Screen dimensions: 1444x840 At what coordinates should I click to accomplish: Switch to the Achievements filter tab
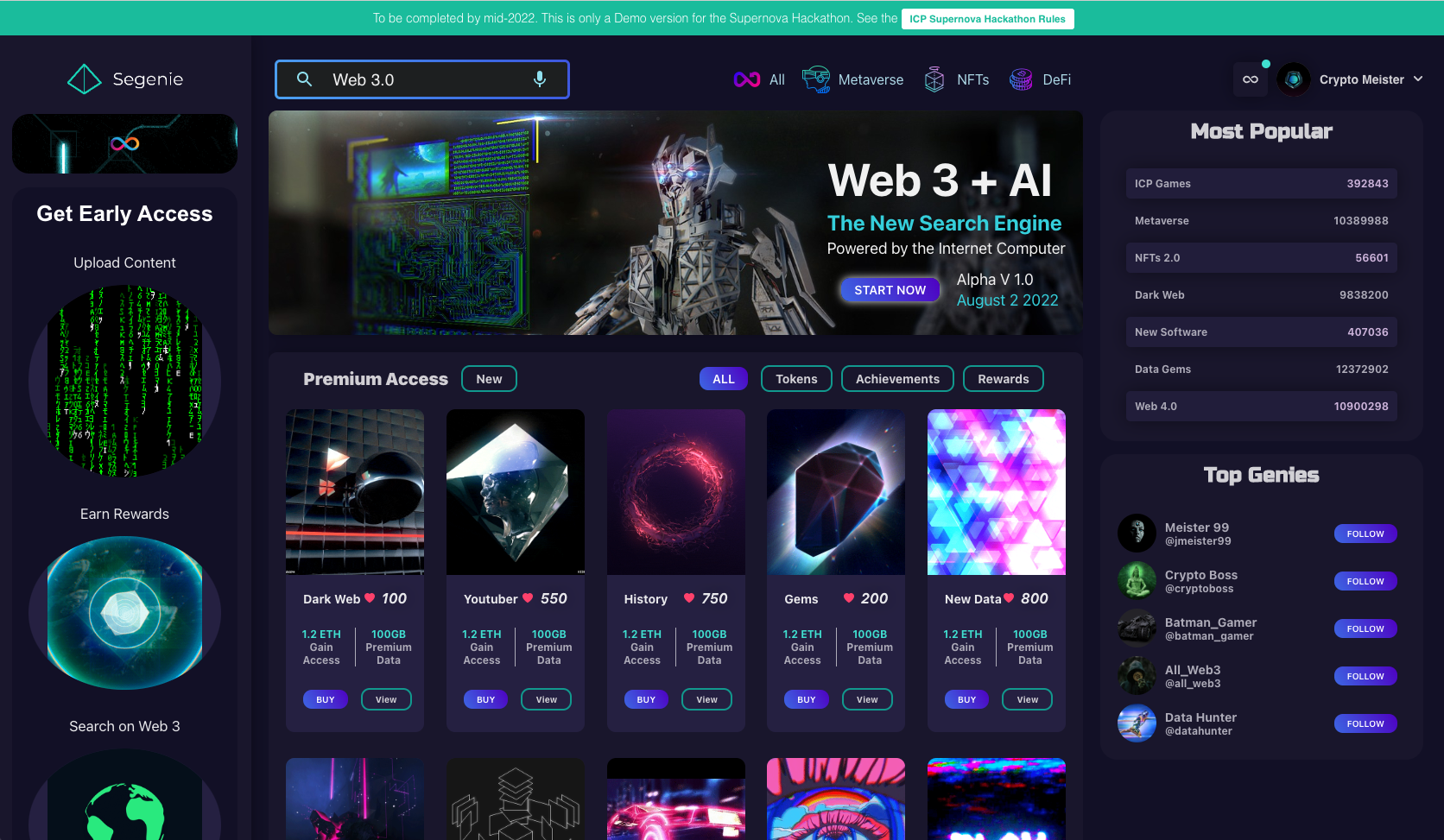tap(897, 379)
